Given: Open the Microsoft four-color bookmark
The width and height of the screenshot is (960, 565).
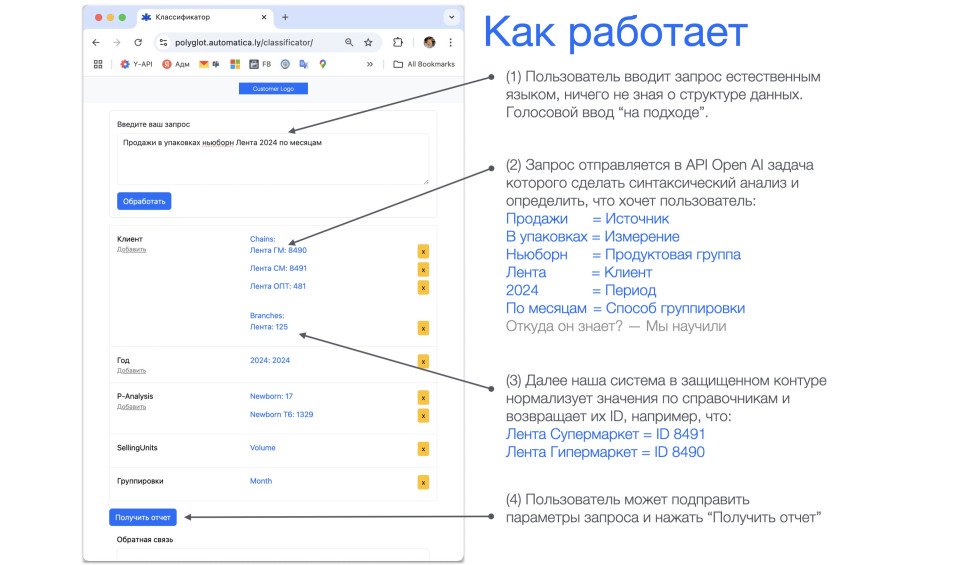Looking at the screenshot, I should [x=235, y=64].
